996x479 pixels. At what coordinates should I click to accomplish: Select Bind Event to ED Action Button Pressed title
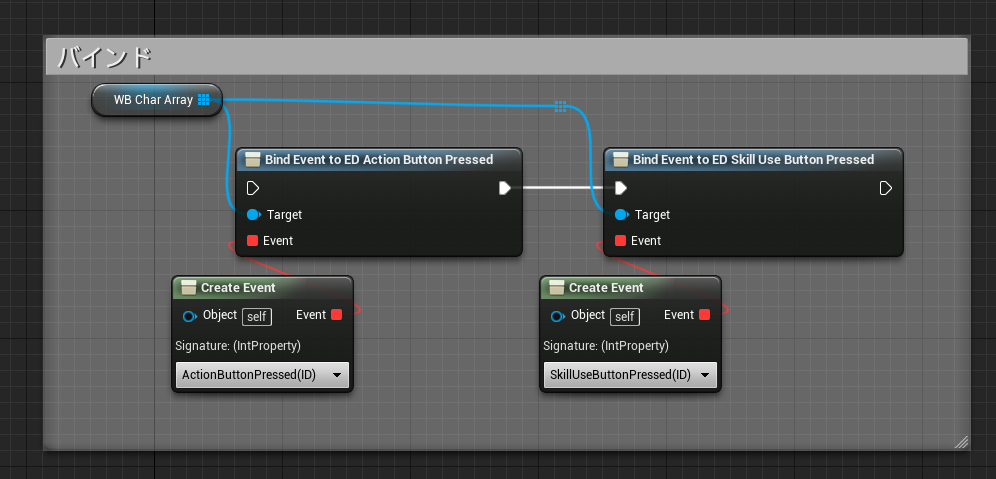pos(379,159)
